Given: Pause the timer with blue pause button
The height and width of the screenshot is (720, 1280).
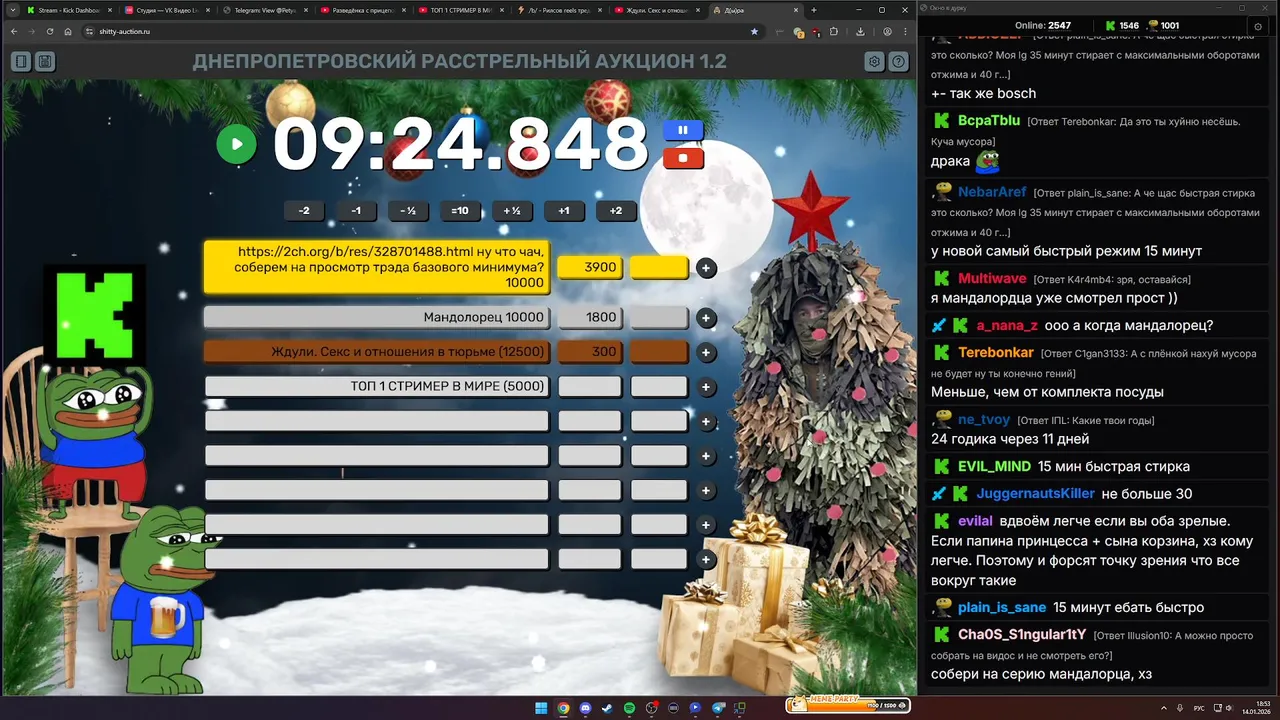Looking at the screenshot, I should point(683,130).
